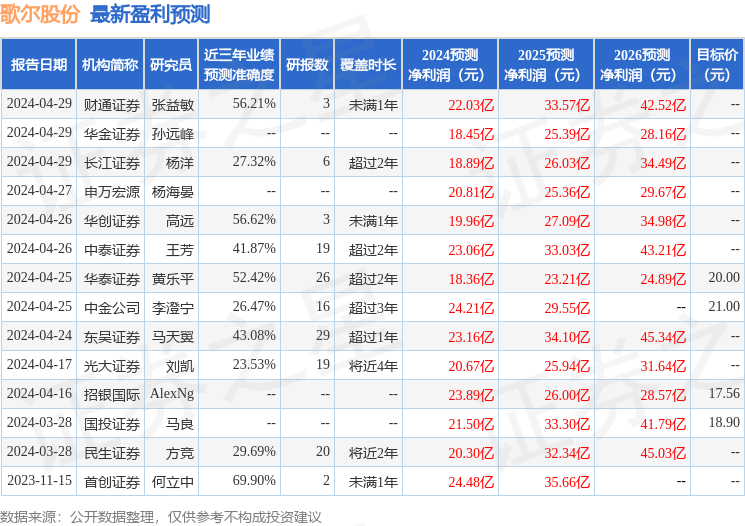745x526 pixels.
Task: Click the 2024预测净利润 column header
Action: coord(450,65)
